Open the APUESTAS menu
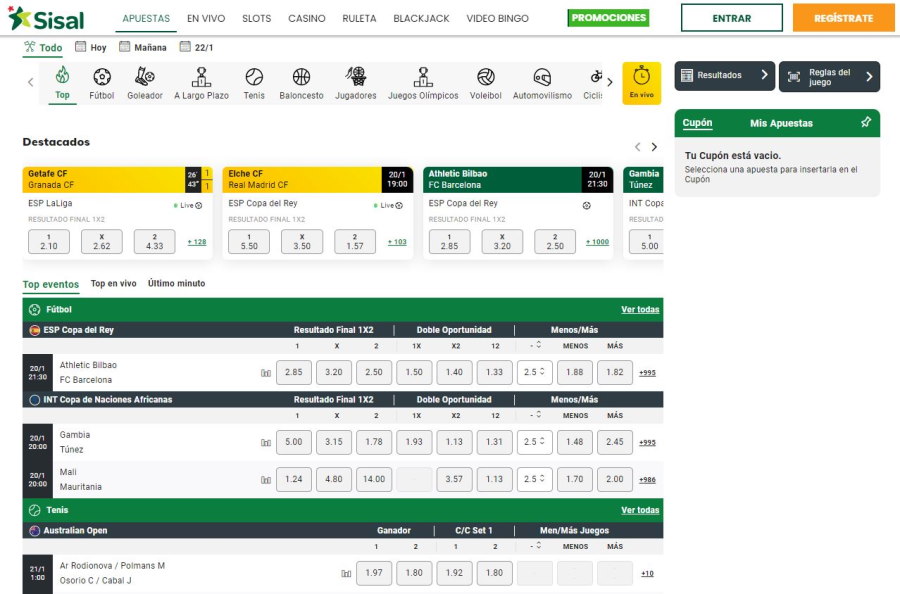The image size is (900, 594). coord(146,18)
